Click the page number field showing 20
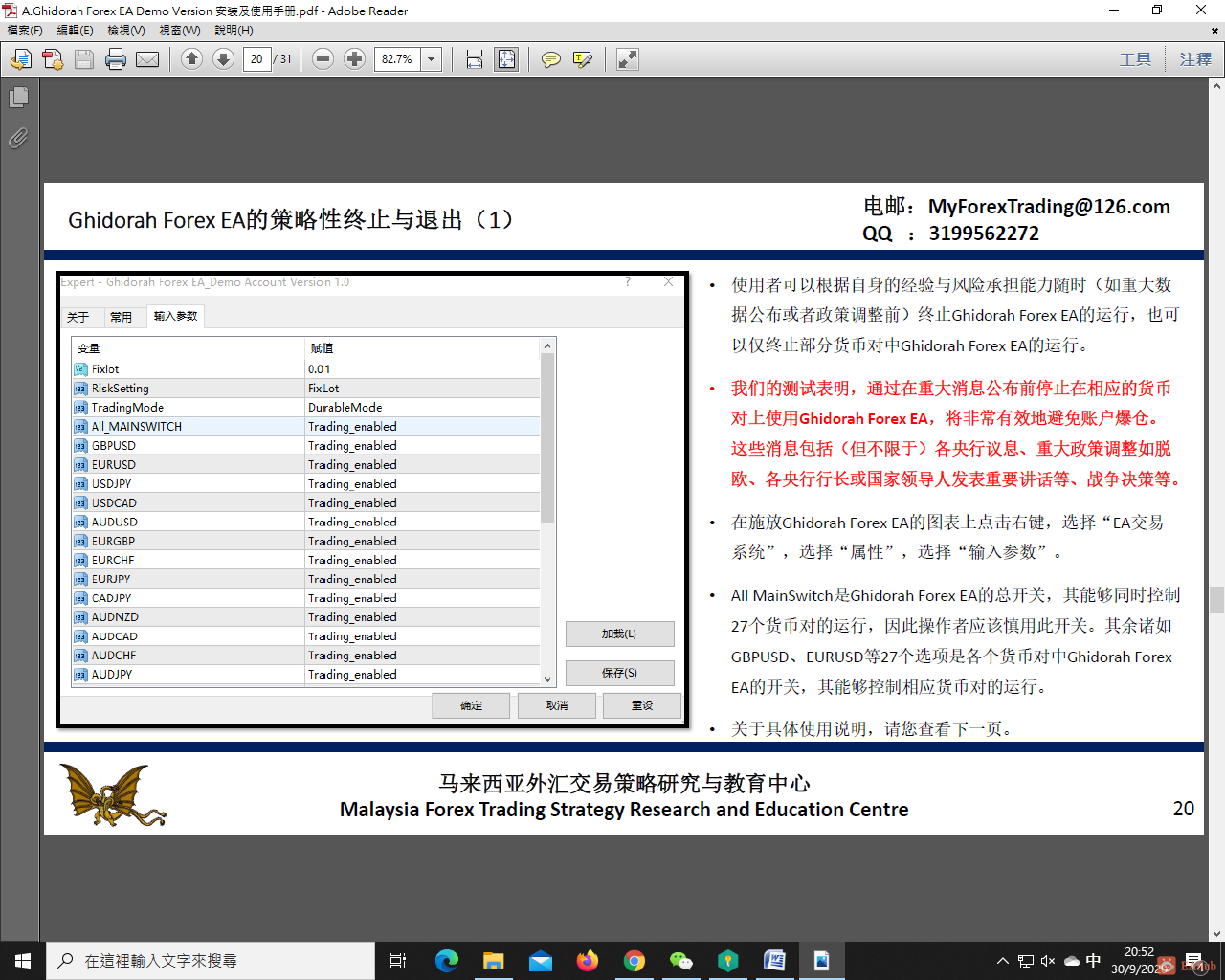 (256, 59)
